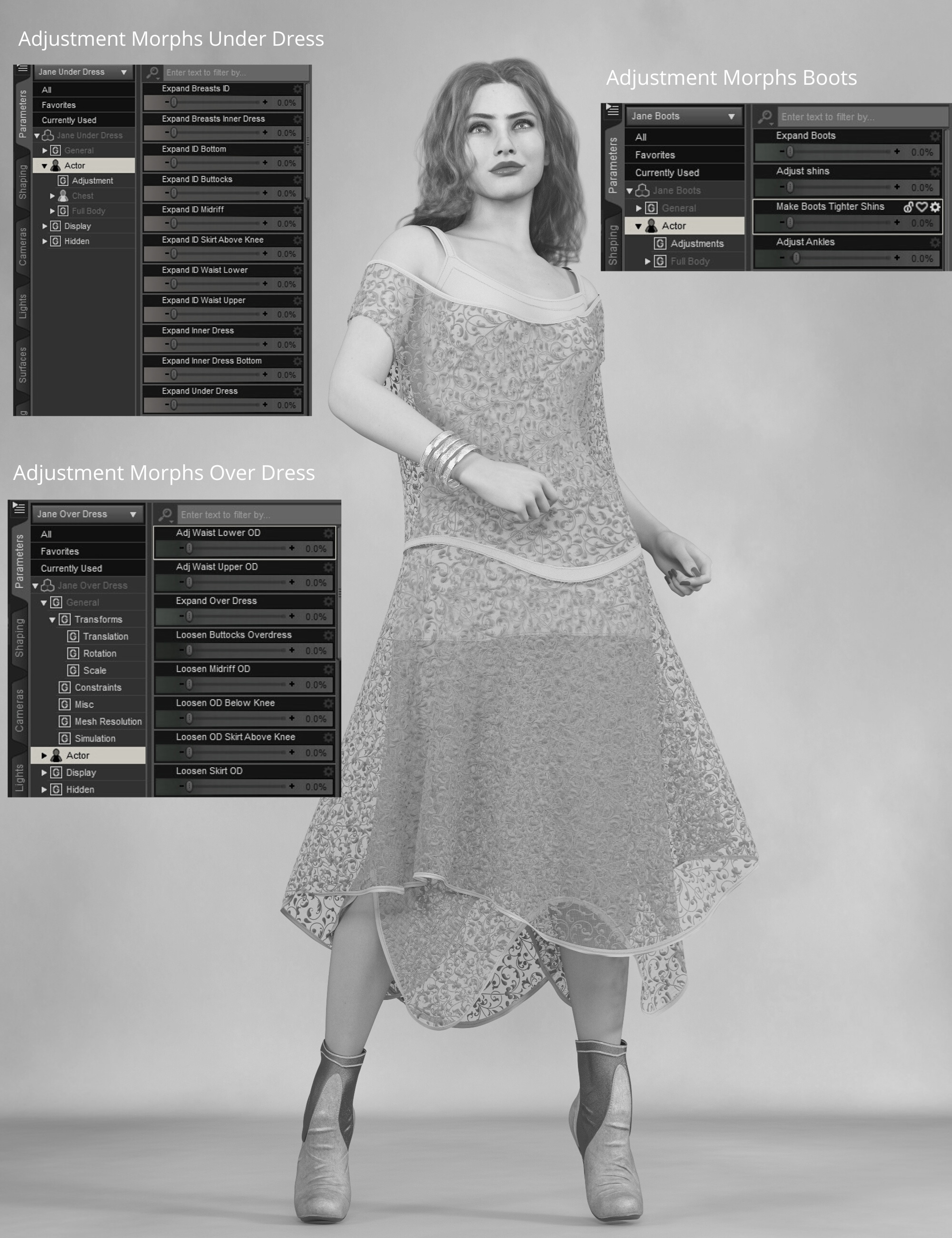Image resolution: width=952 pixels, height=1238 pixels.
Task: Open Jane Over Dress node dropdown
Action: 87,514
